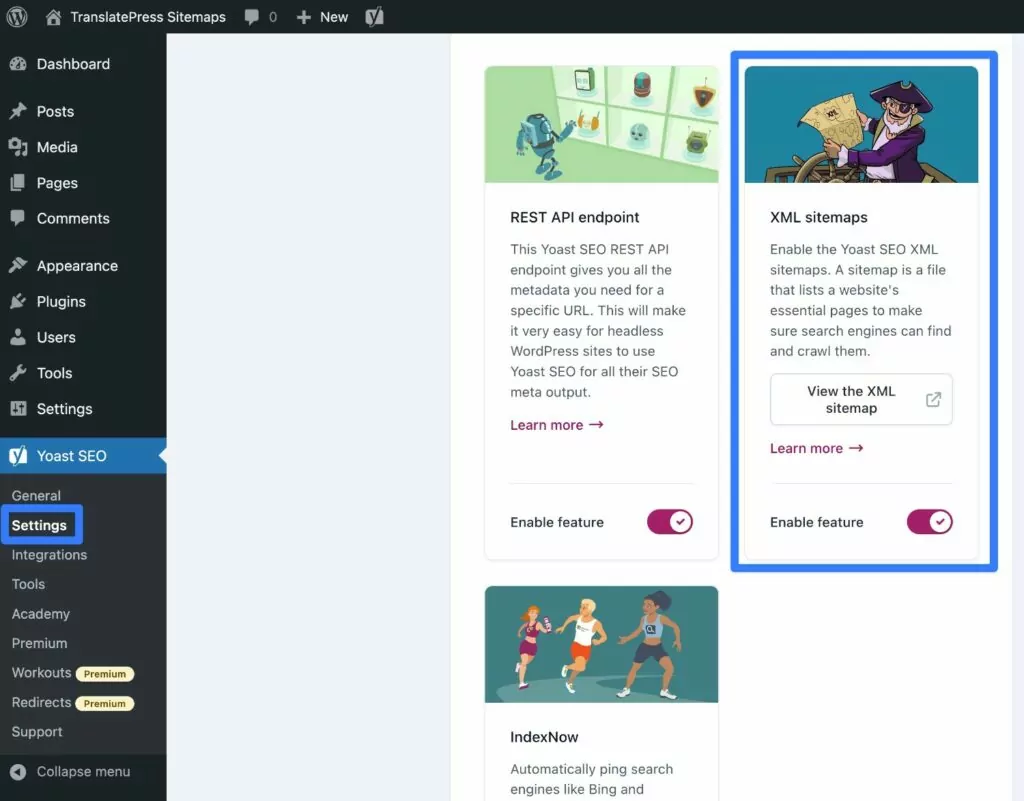The height and width of the screenshot is (801, 1024).
Task: Select the Yoast SEO menu item
Action: (x=83, y=456)
